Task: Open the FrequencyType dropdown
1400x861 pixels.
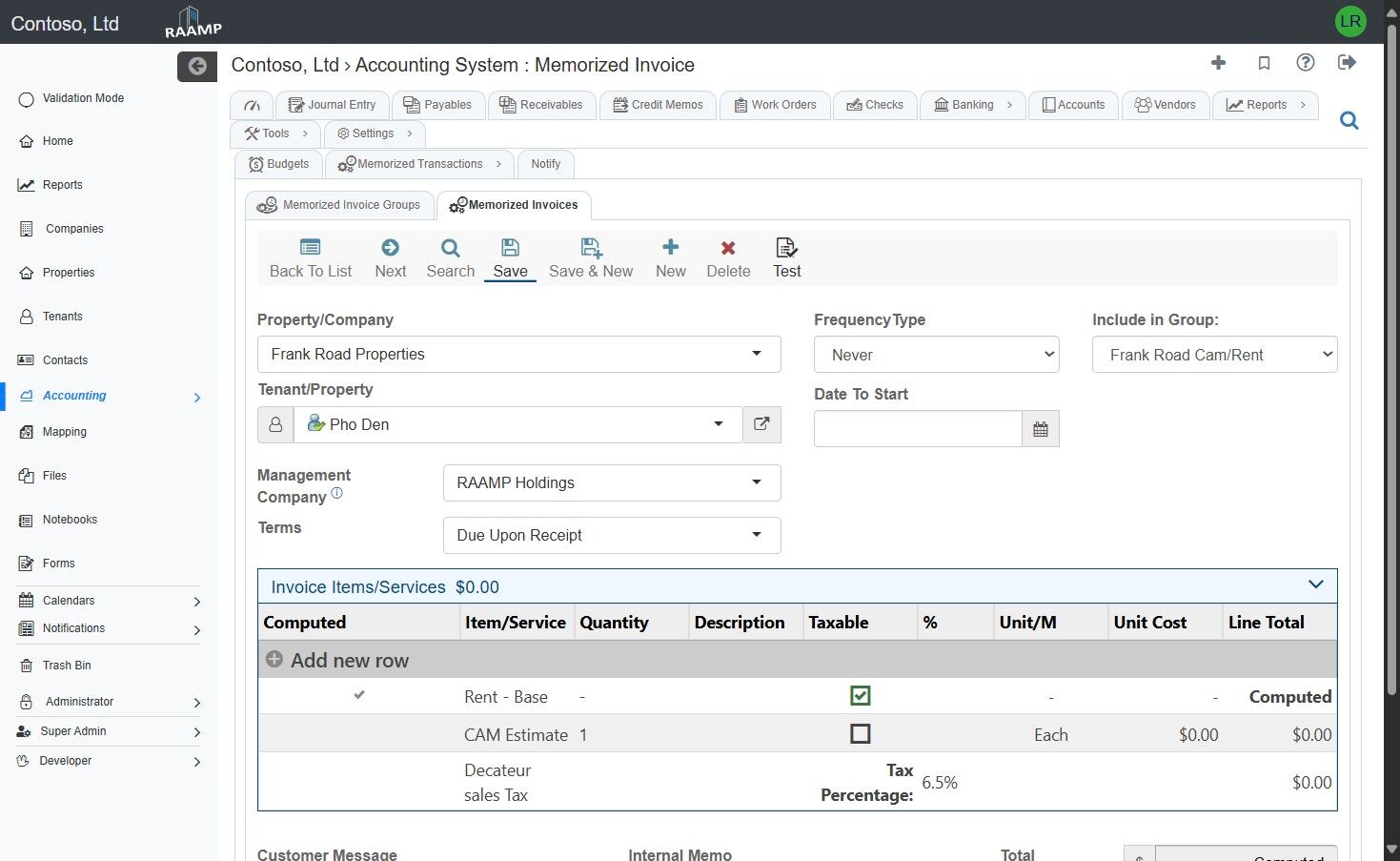Action: pyautogui.click(x=936, y=355)
